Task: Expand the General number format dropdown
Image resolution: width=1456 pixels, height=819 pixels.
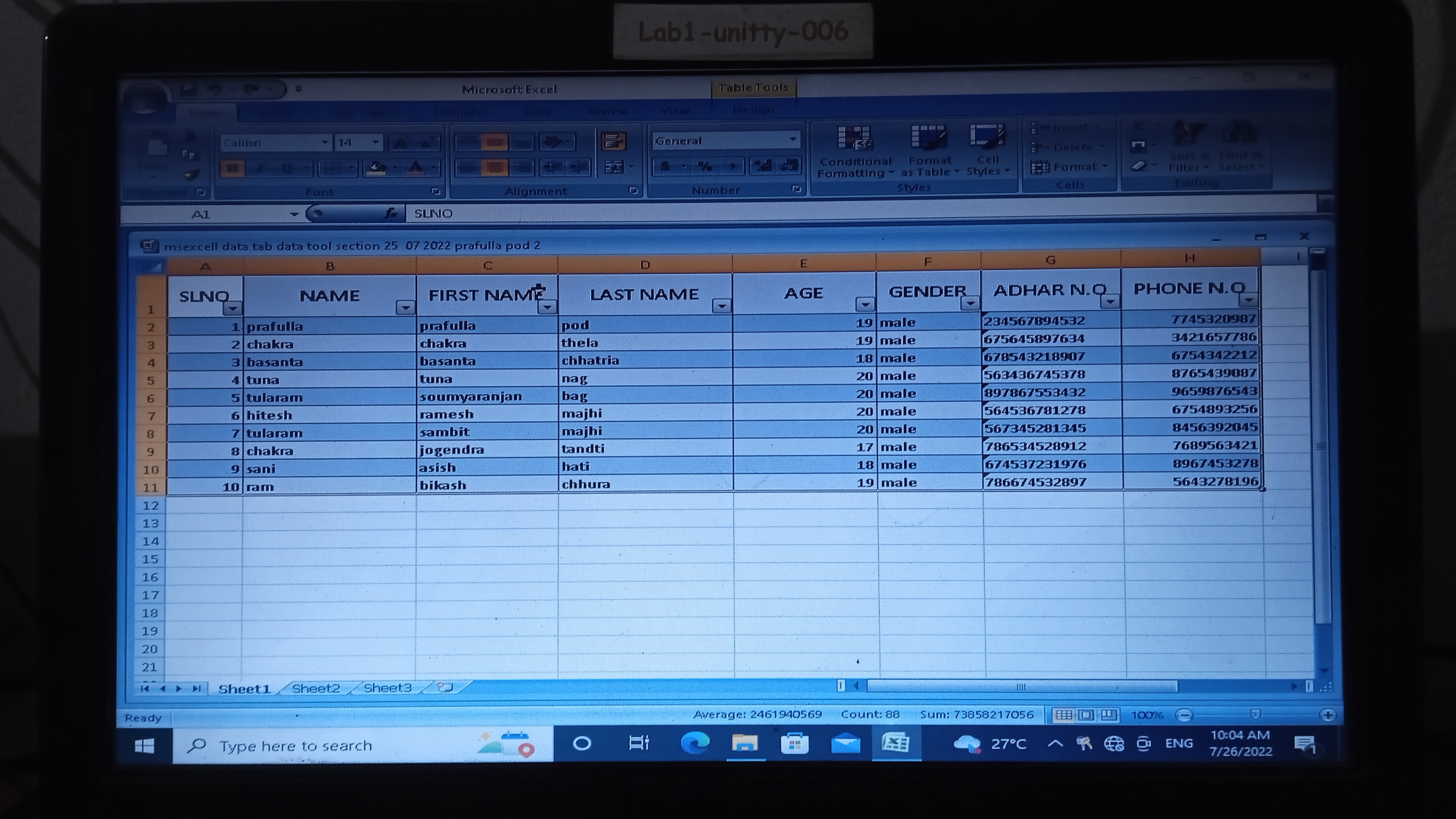Action: [x=792, y=140]
